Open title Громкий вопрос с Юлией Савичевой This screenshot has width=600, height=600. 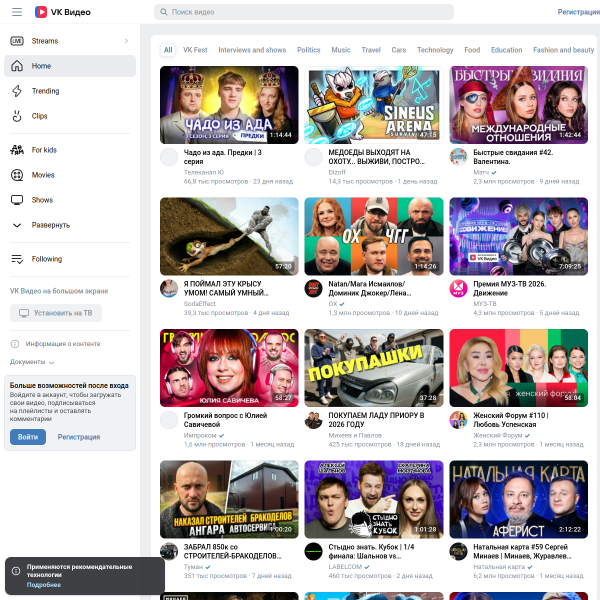[x=225, y=420]
